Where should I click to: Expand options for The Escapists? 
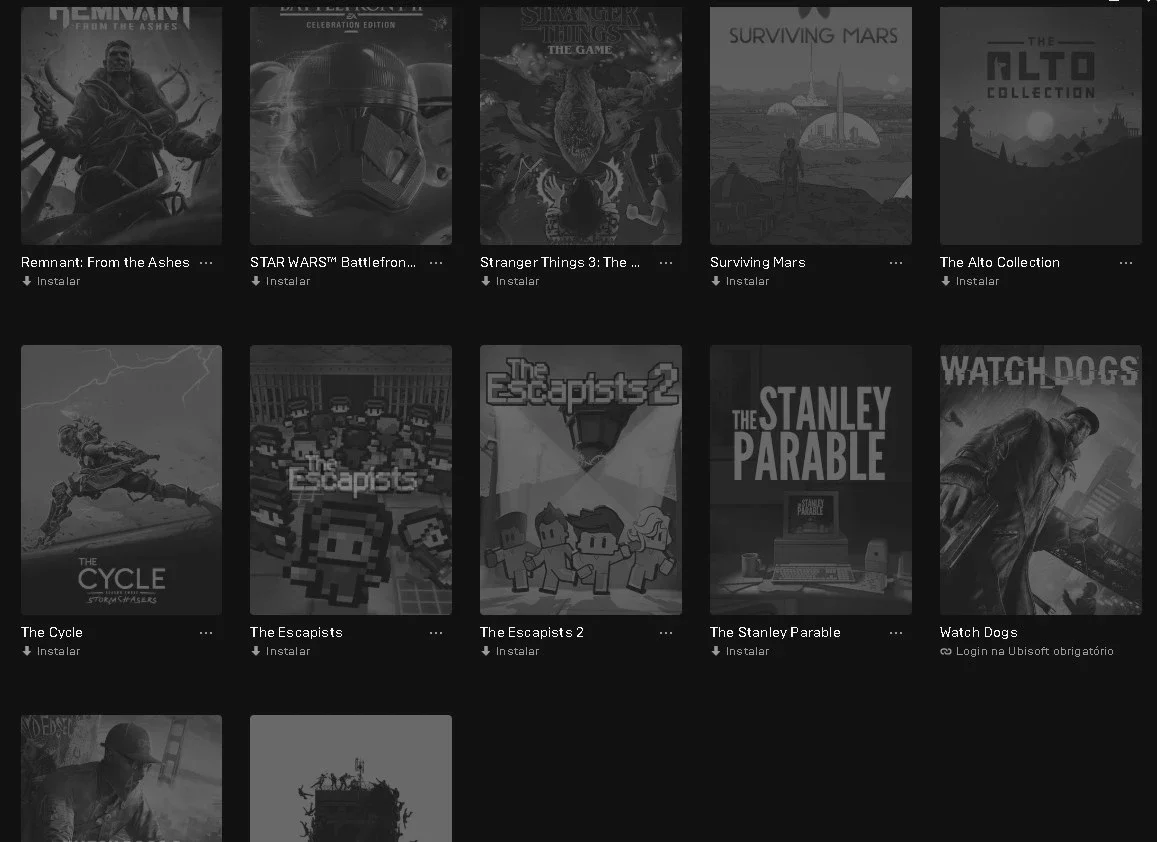(x=436, y=633)
